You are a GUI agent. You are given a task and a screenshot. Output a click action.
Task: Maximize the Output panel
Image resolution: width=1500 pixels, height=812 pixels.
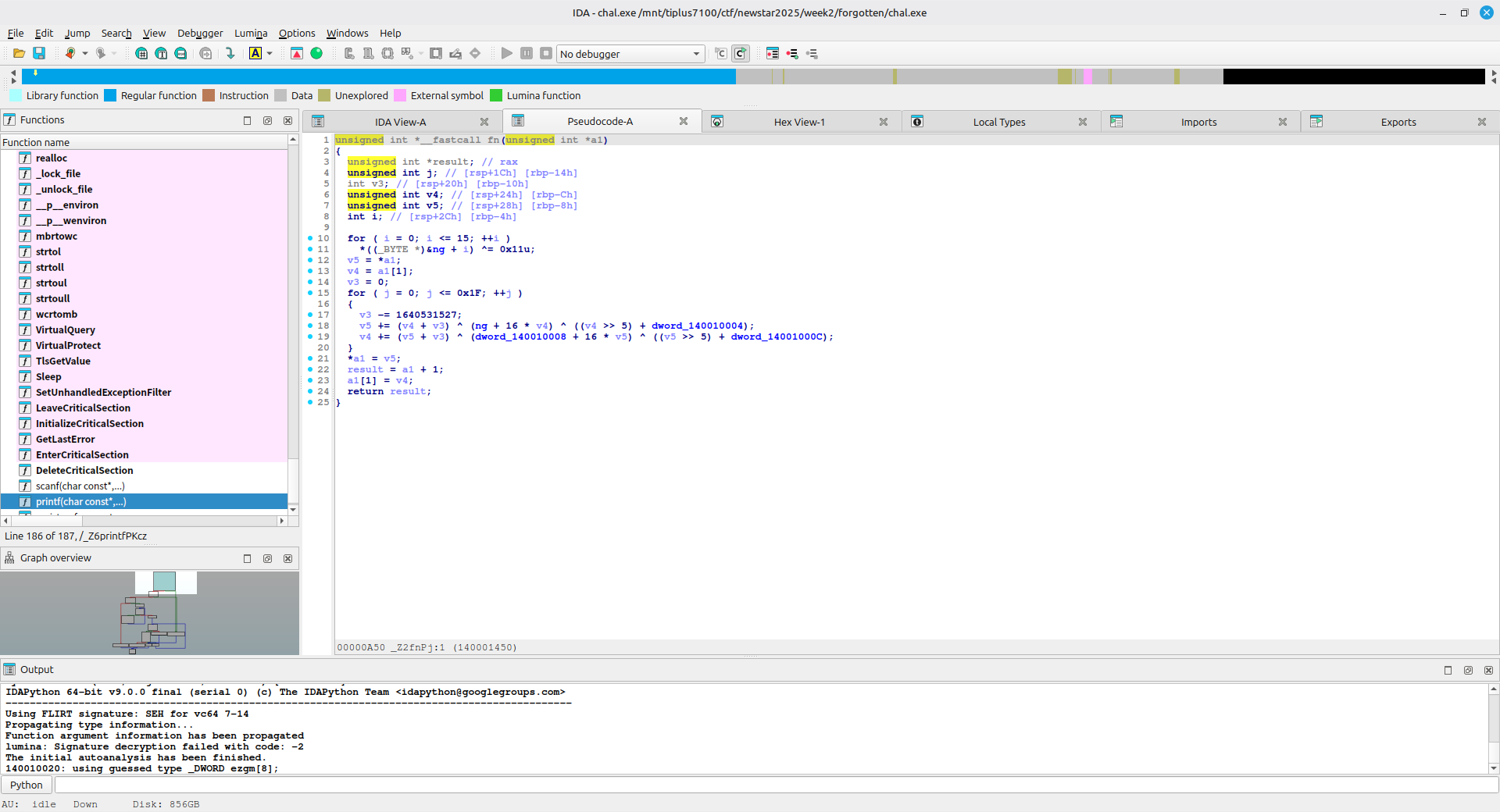pyautogui.click(x=1448, y=670)
